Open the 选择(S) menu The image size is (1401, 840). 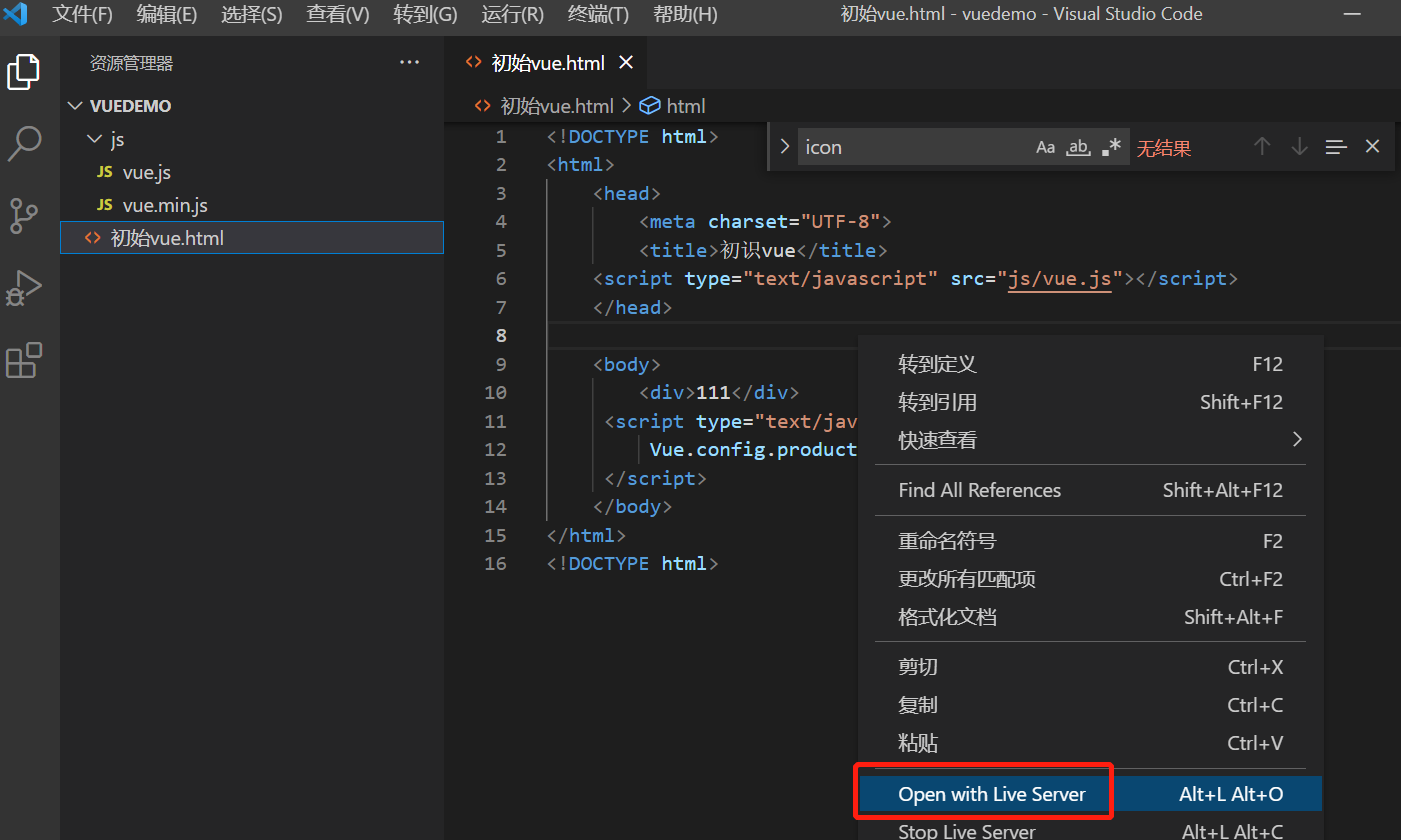pos(251,14)
